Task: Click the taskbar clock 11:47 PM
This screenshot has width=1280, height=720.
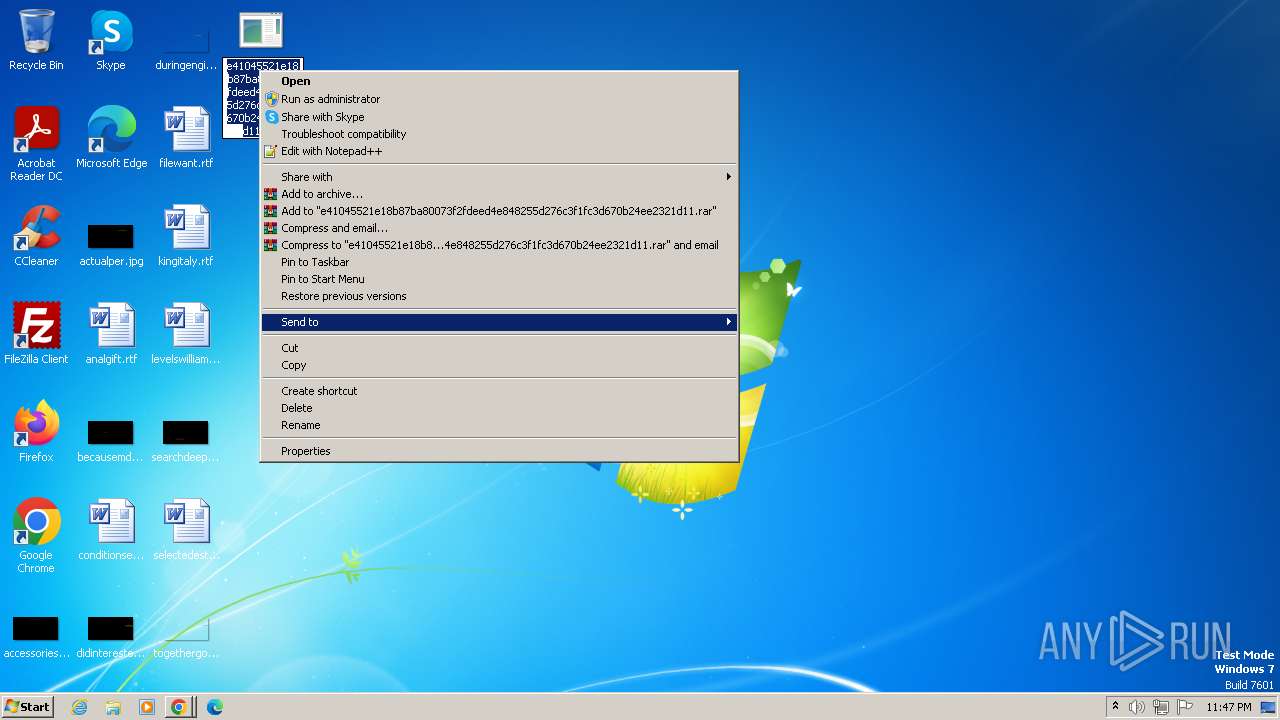Action: (1228, 707)
